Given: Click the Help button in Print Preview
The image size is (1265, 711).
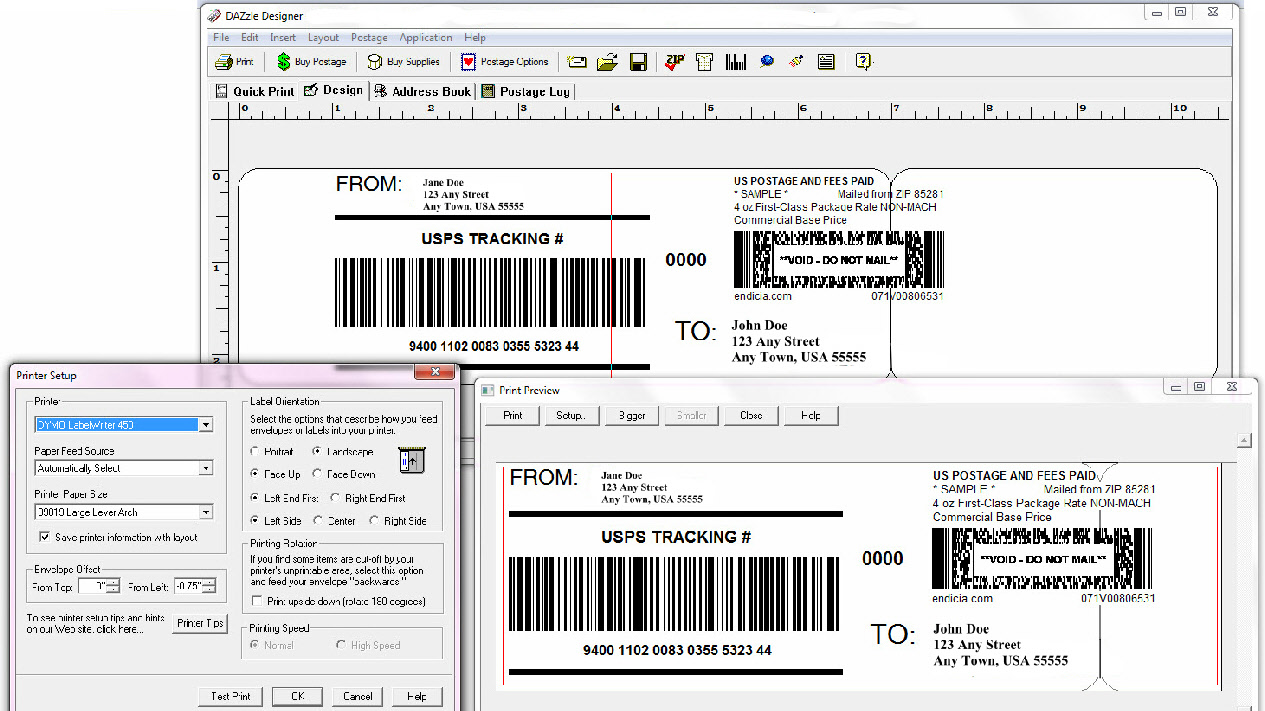Looking at the screenshot, I should 811,415.
